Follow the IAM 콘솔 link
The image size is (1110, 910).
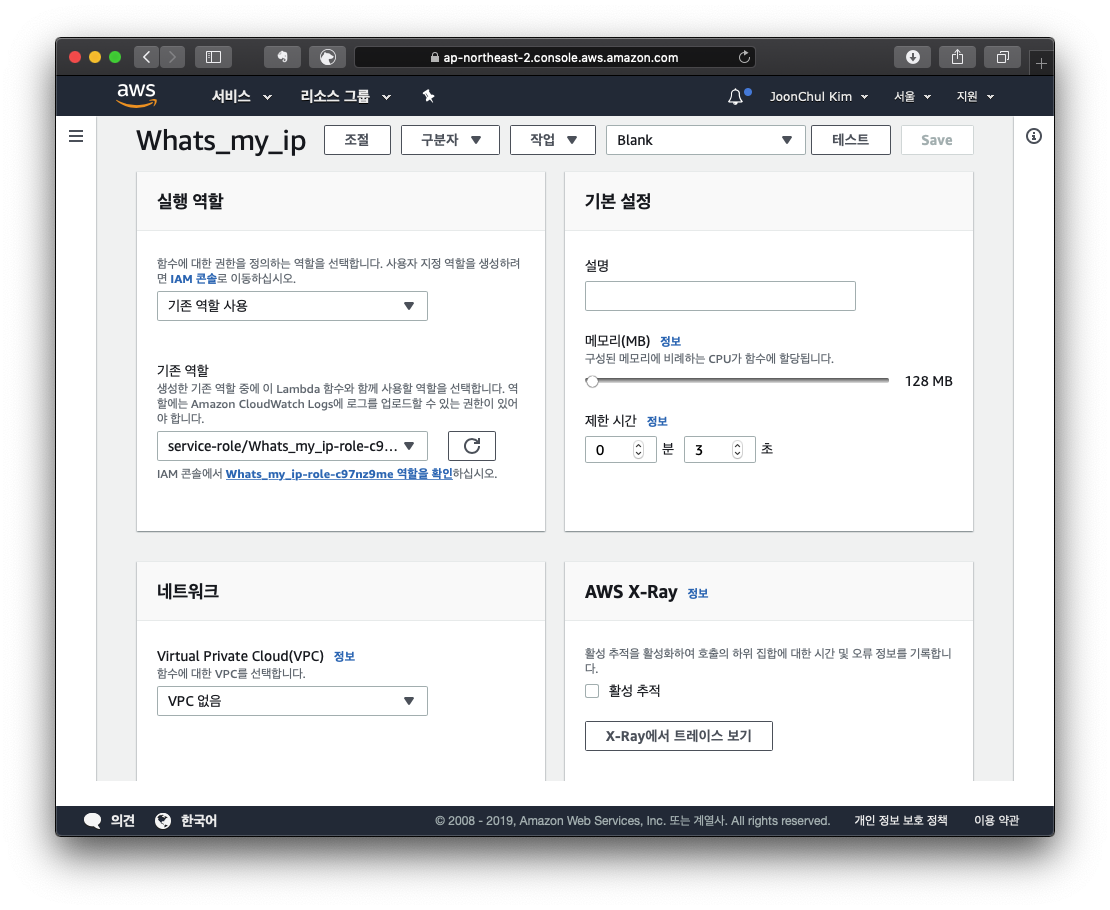coord(193,279)
